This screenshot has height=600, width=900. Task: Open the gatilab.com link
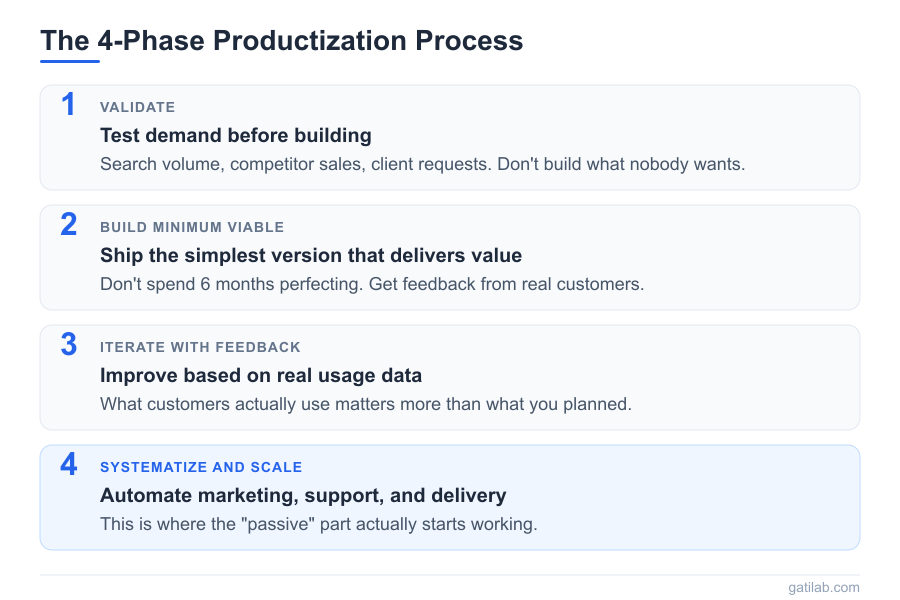click(x=823, y=587)
